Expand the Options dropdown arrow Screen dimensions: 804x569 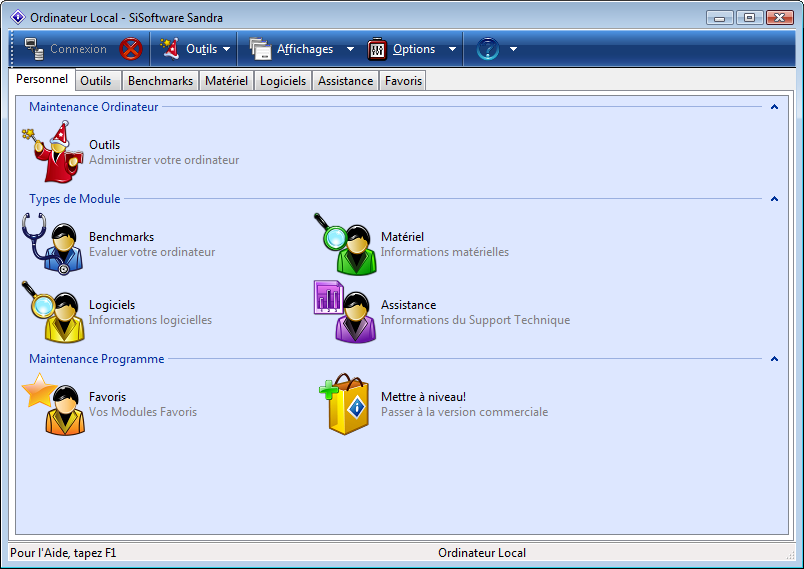[452, 49]
